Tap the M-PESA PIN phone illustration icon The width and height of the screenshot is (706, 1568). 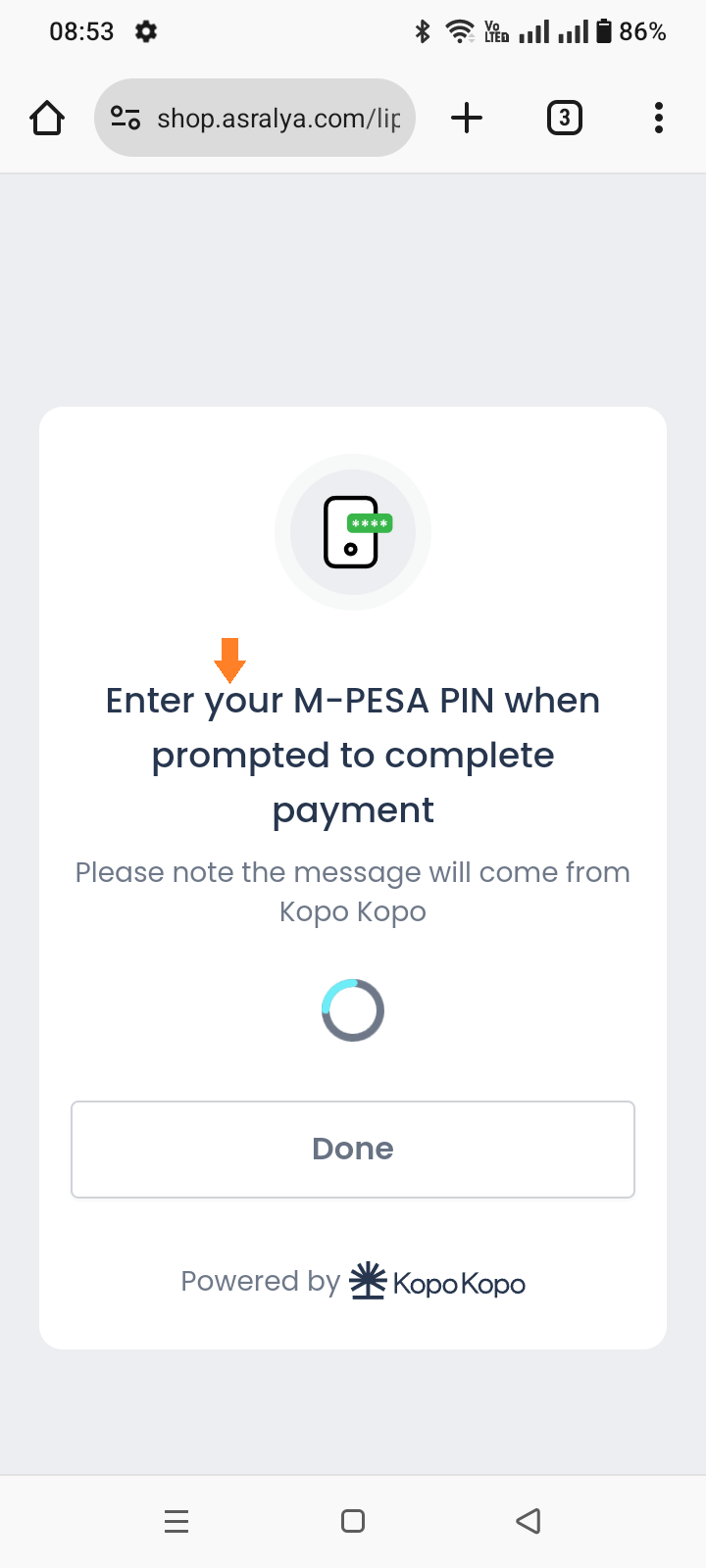coord(353,532)
